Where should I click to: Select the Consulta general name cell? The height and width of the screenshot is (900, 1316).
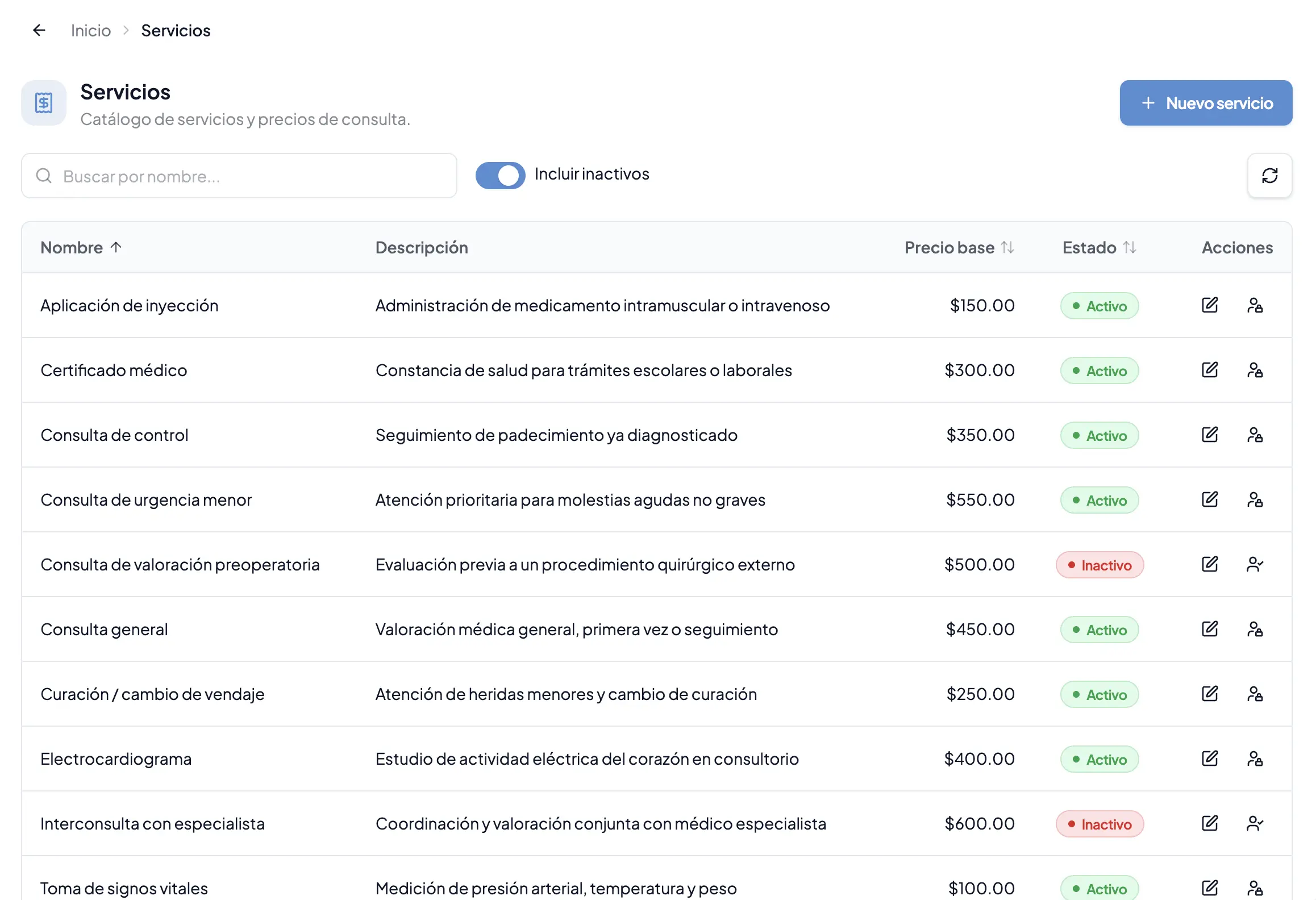[x=105, y=630]
